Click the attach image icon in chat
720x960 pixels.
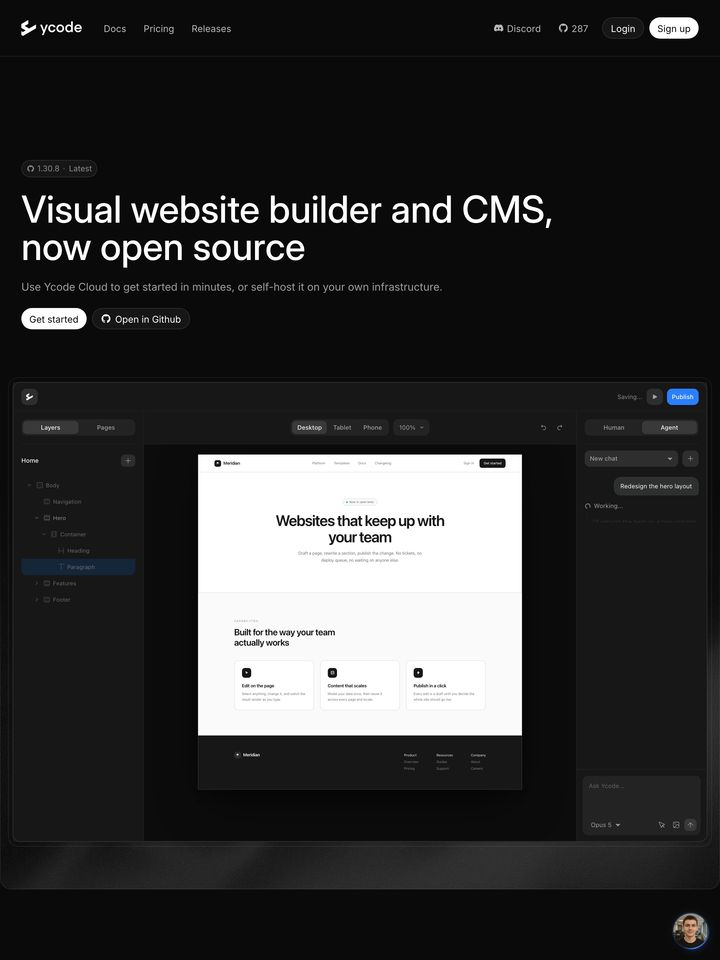pos(676,825)
